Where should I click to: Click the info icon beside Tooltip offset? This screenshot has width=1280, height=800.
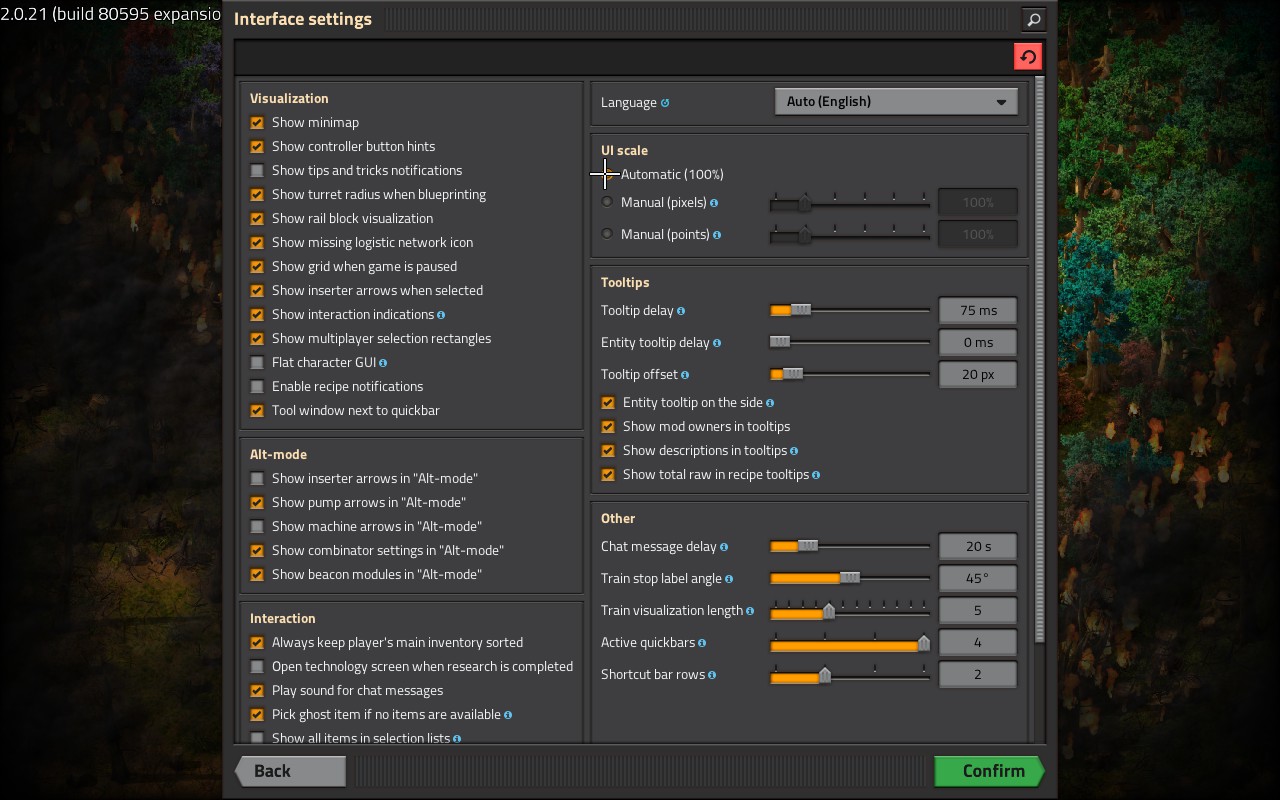coord(685,375)
